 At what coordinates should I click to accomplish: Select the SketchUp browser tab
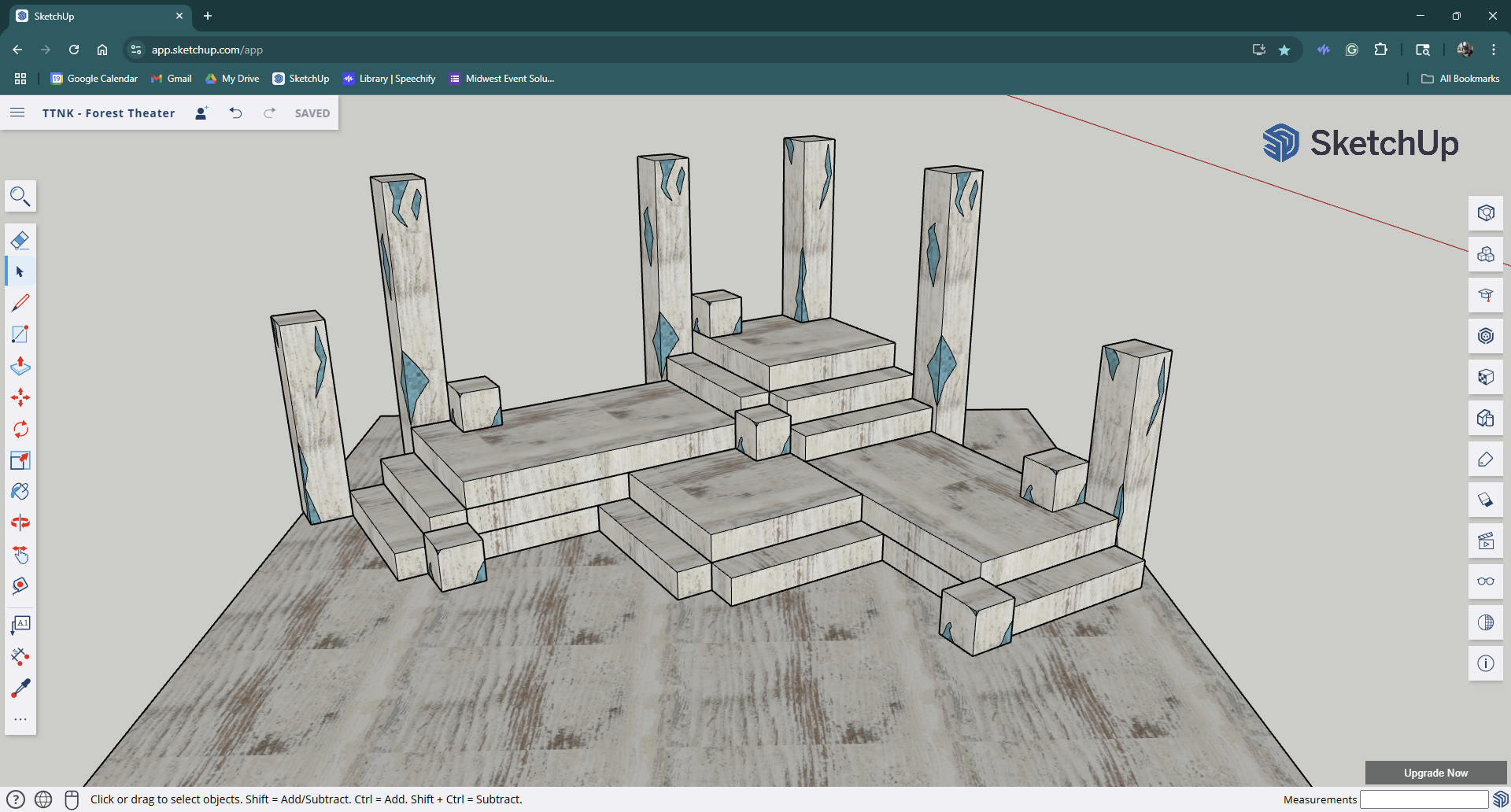coord(100,17)
